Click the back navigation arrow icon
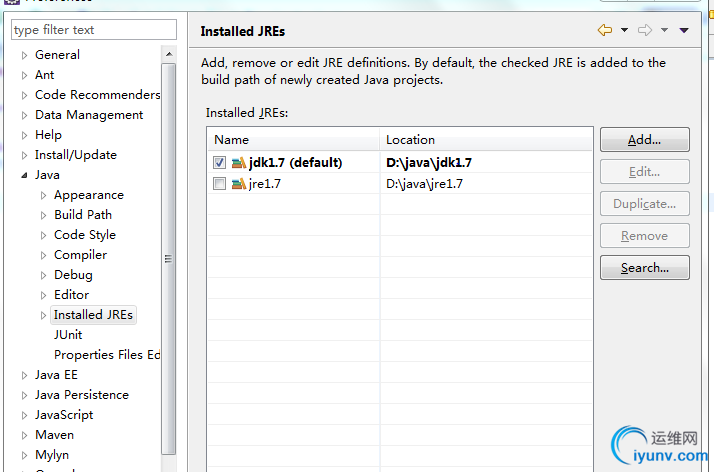This screenshot has height=472, width=714. coord(605,30)
